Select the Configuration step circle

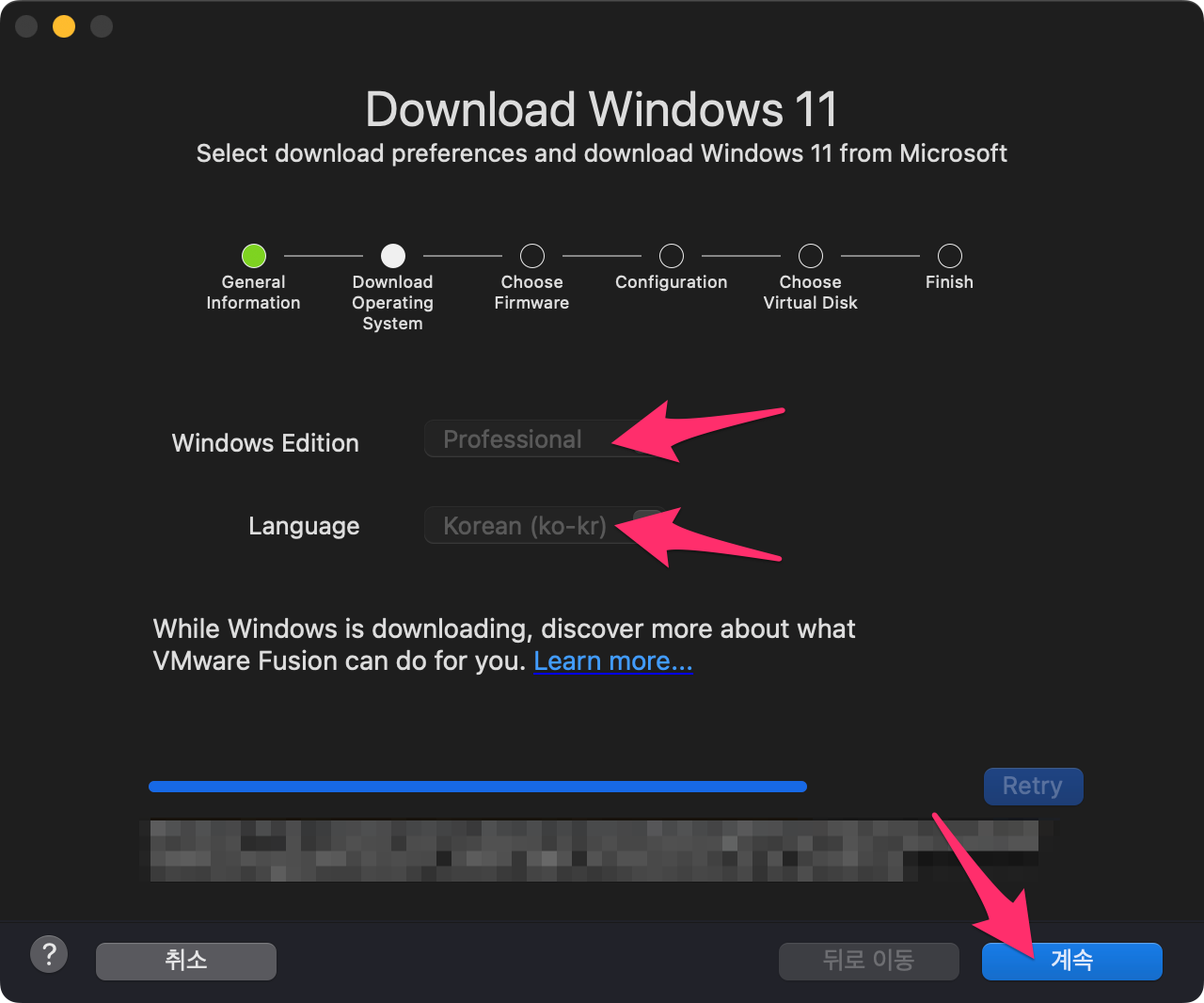(x=672, y=256)
